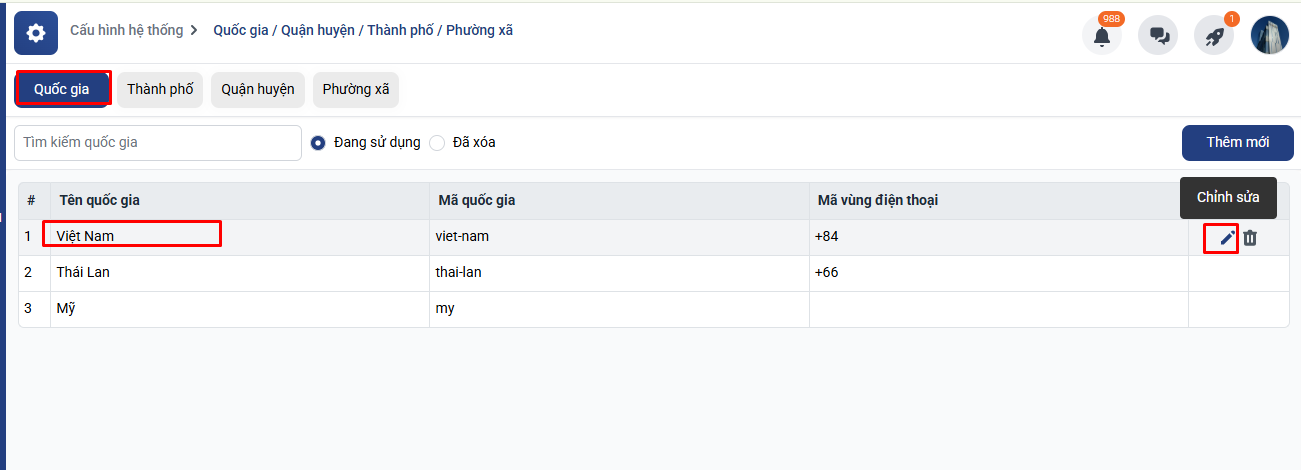The height and width of the screenshot is (470, 1301).
Task: Click the Mã vùng điện thoại column header
Action: (878, 200)
